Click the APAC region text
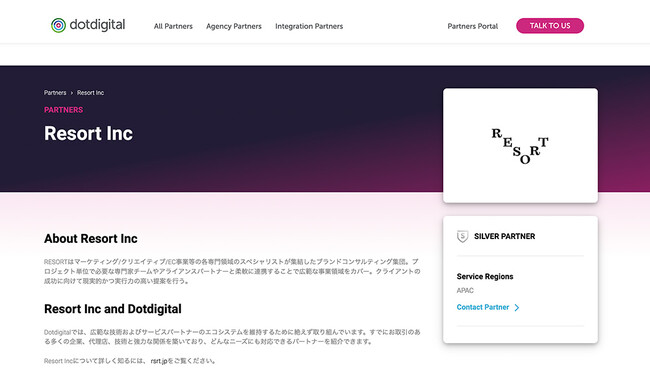 point(465,291)
